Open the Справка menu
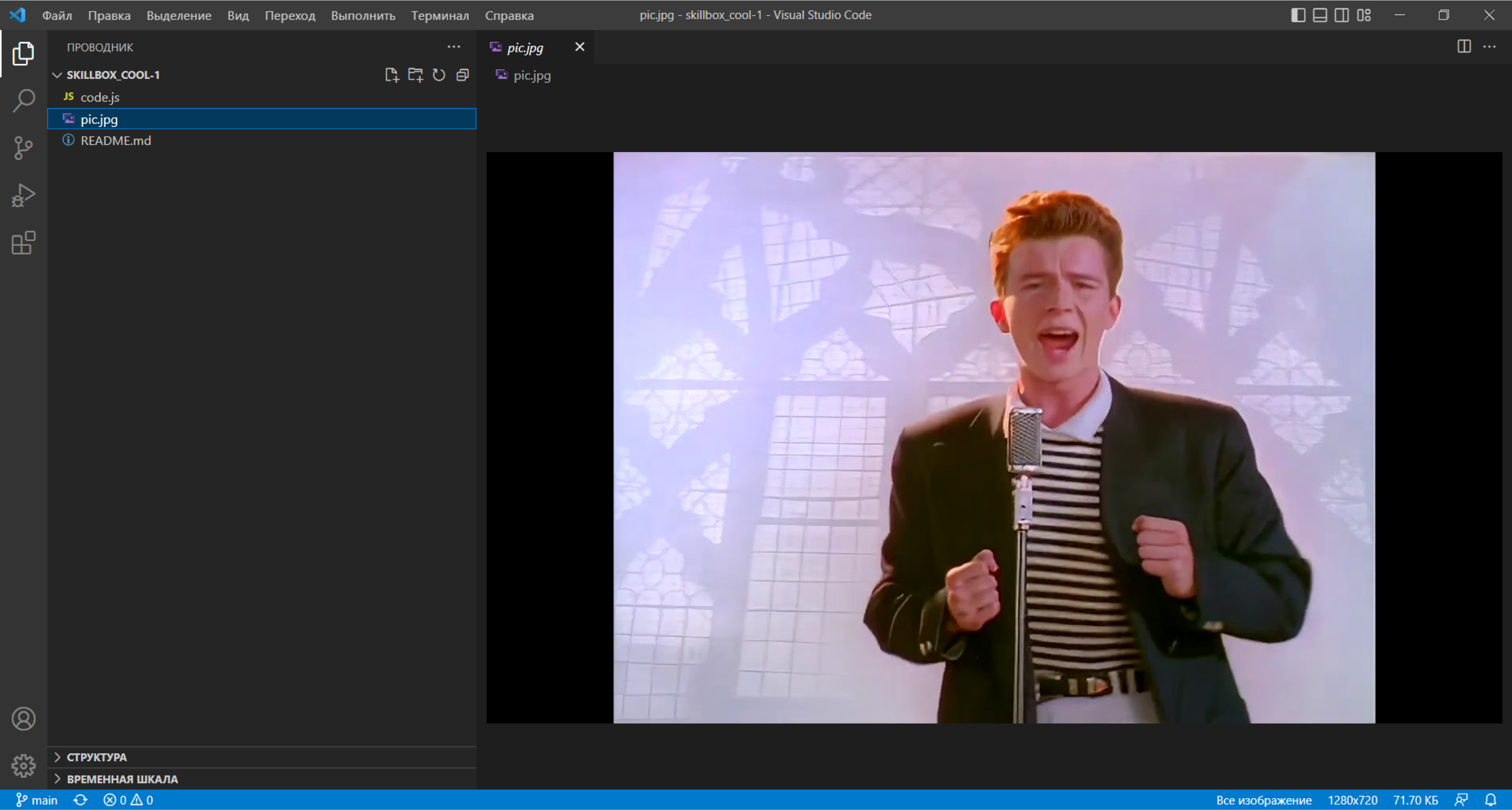The width and height of the screenshot is (1512, 810). (x=509, y=15)
